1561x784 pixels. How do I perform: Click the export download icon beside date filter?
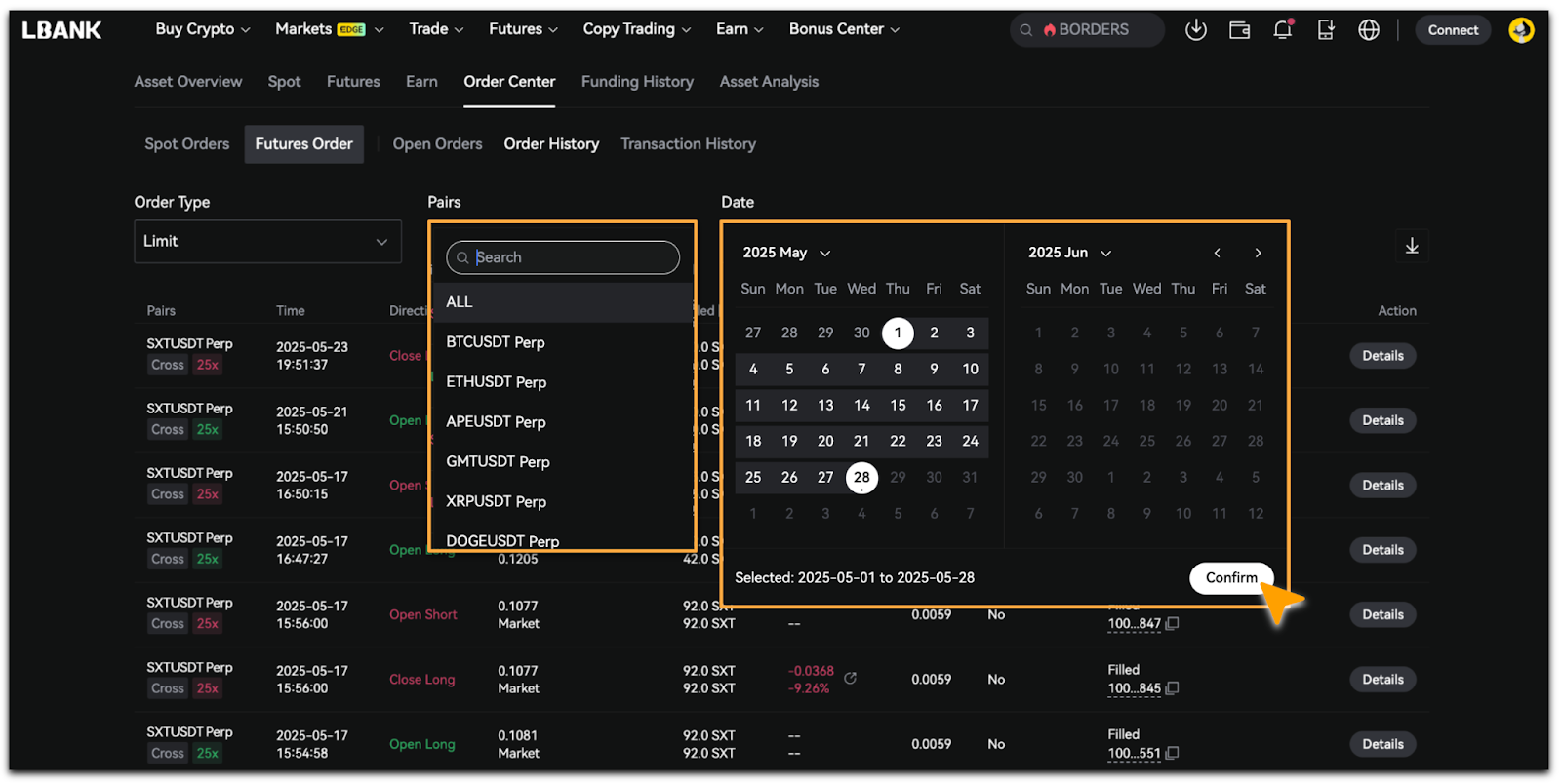coord(1411,246)
